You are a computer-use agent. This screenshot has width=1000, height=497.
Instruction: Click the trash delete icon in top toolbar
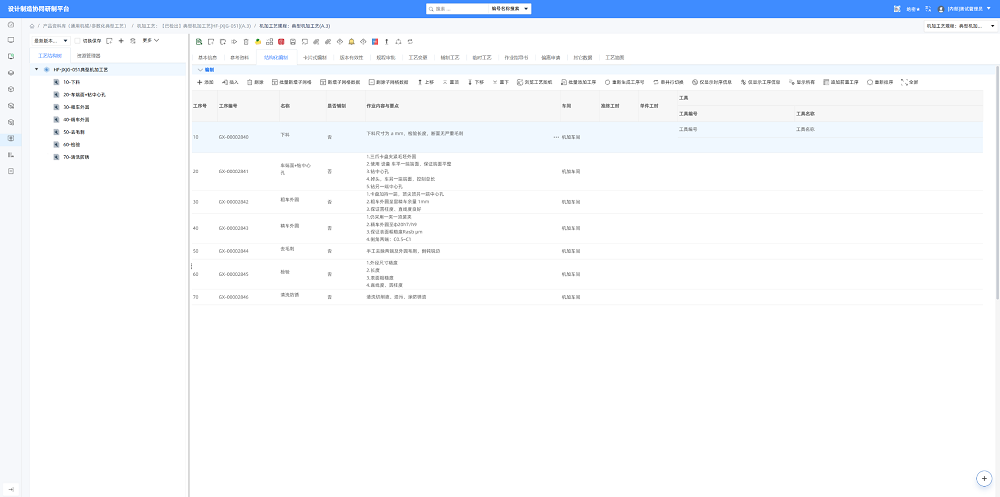point(246,41)
